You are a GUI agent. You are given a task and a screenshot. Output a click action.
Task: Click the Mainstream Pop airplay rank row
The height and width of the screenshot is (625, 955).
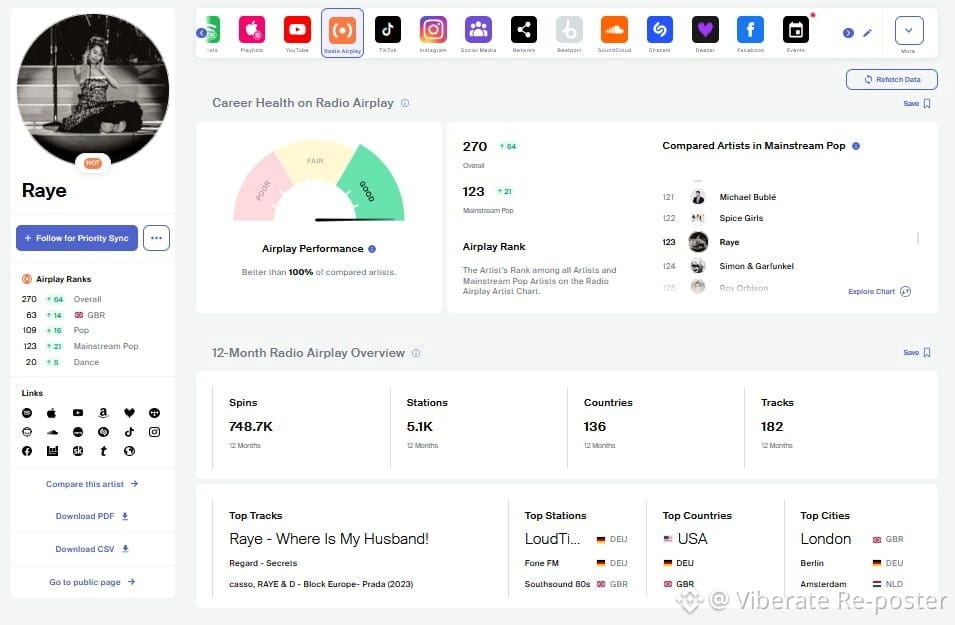pyautogui.click(x=80, y=346)
